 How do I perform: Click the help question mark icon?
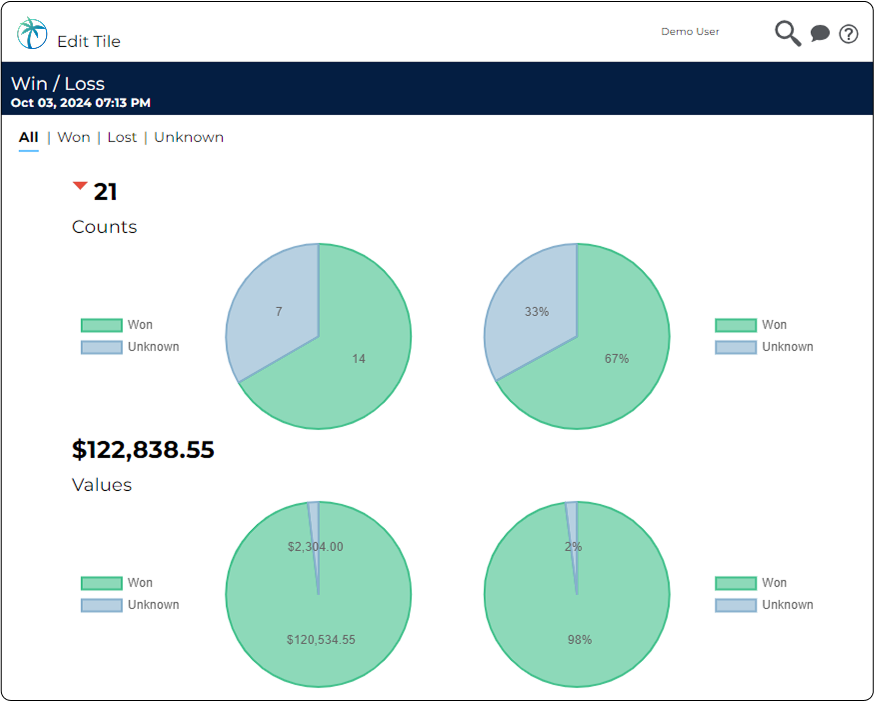848,33
